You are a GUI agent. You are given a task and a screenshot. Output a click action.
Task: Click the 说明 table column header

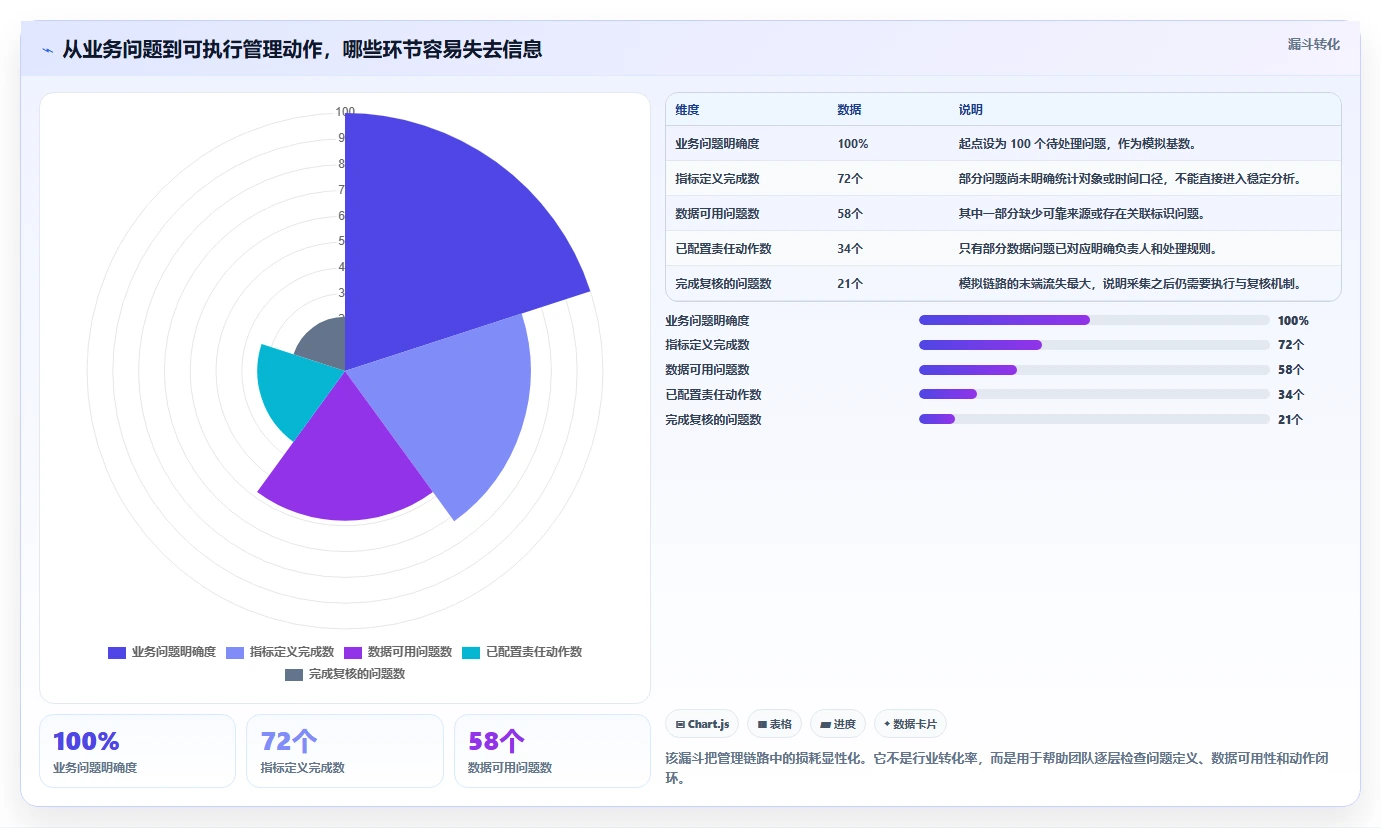coord(971,109)
